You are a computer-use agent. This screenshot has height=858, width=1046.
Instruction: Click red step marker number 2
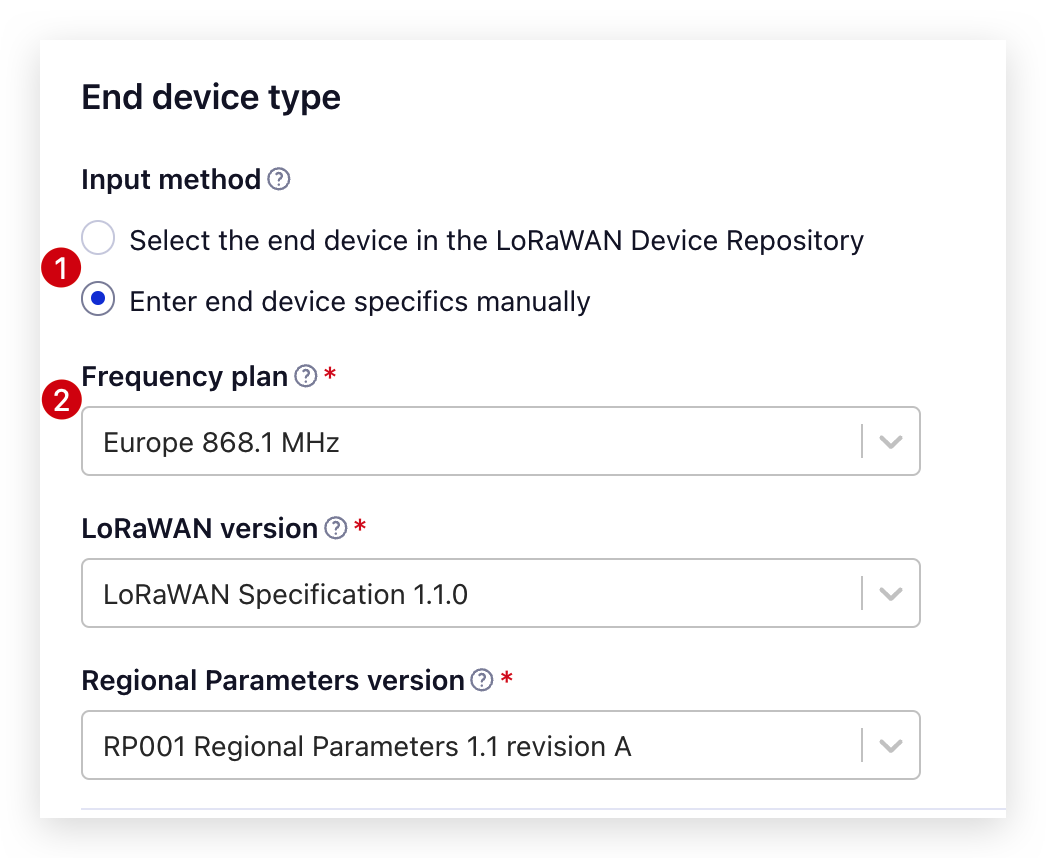click(61, 400)
